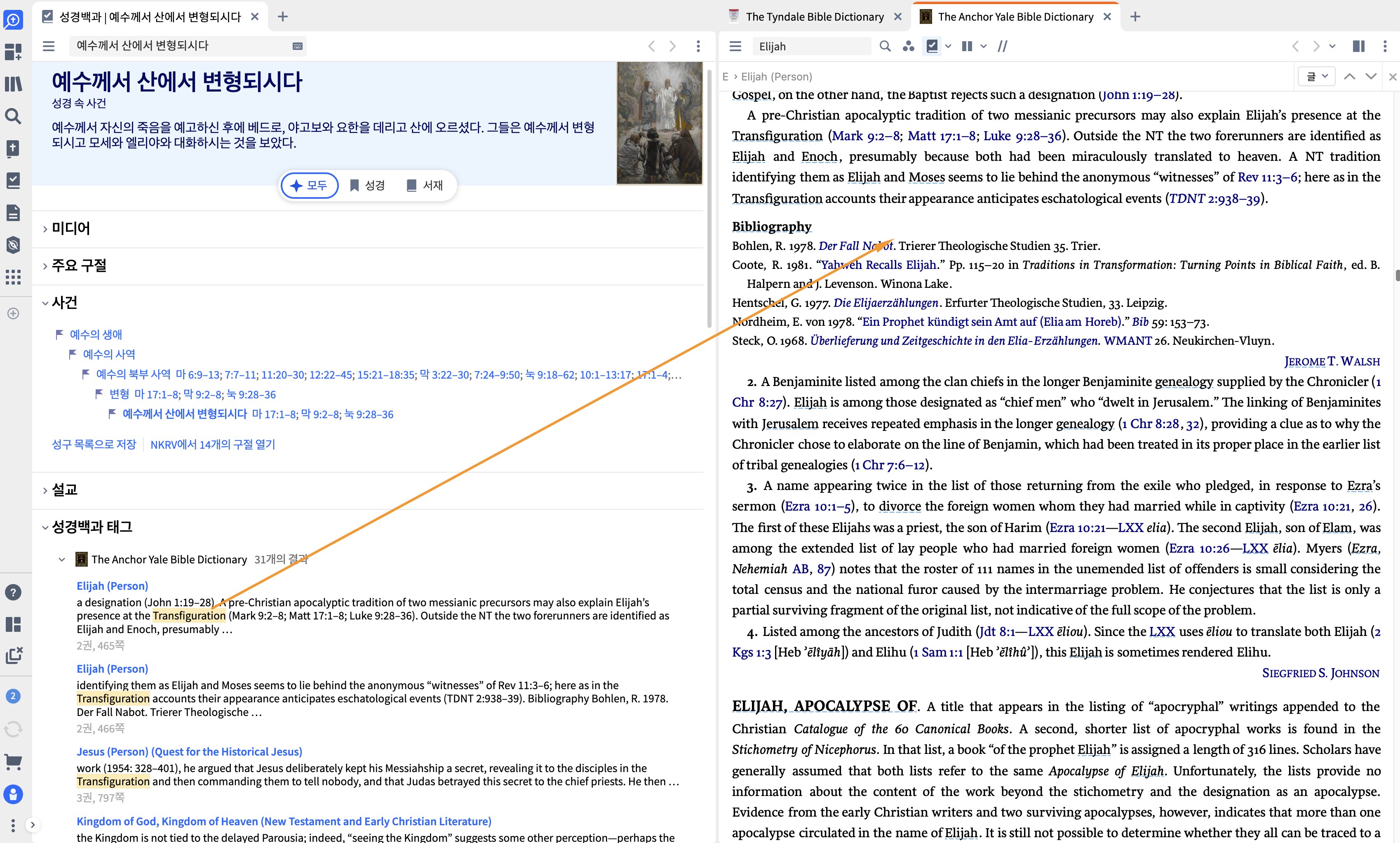Image resolution: width=1400 pixels, height=843 pixels.
Task: Open Jesus (Person) Quest for Historical Jesus result
Action: [x=190, y=751]
